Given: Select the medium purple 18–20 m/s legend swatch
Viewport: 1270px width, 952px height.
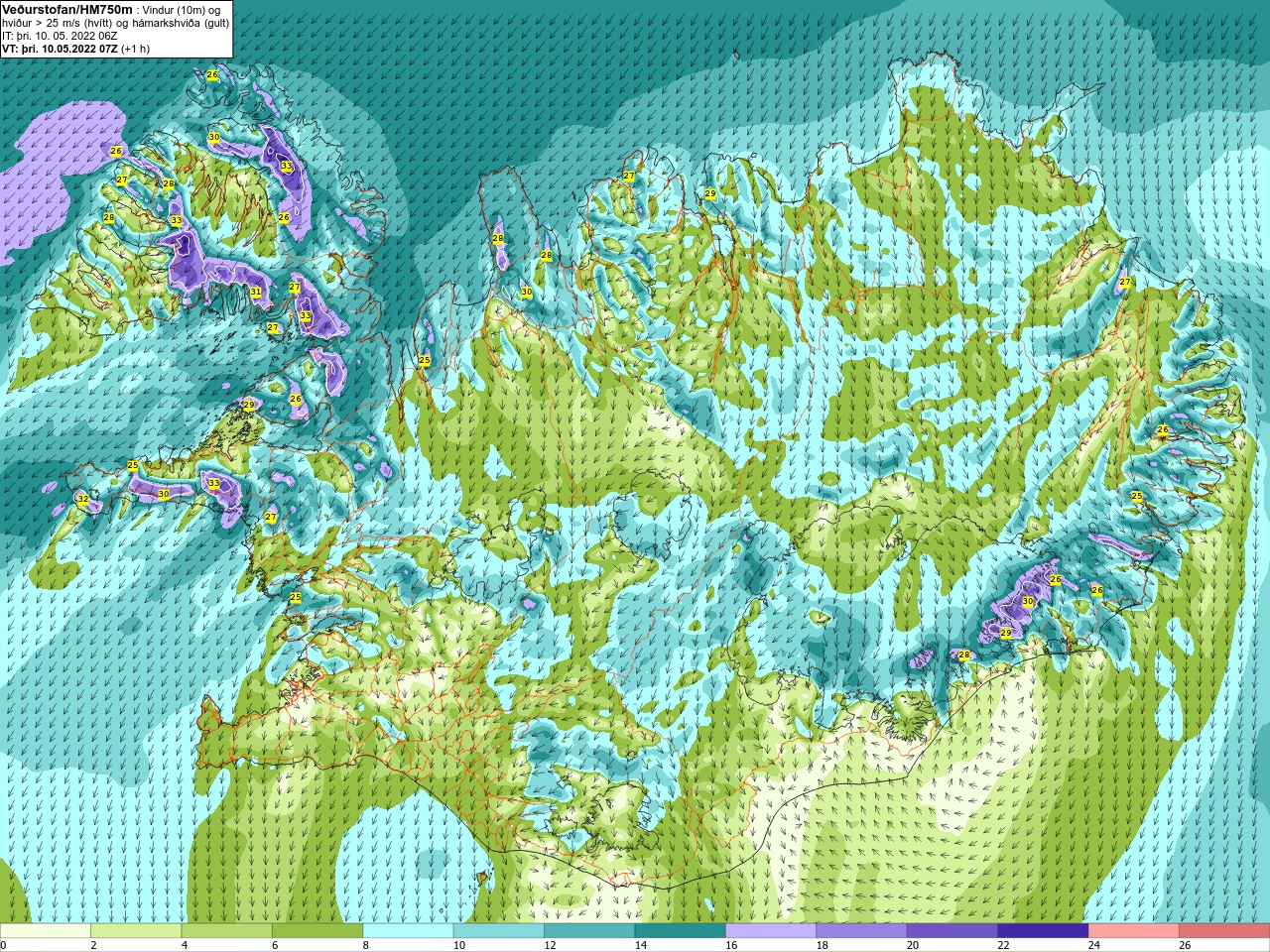Looking at the screenshot, I should [x=861, y=931].
